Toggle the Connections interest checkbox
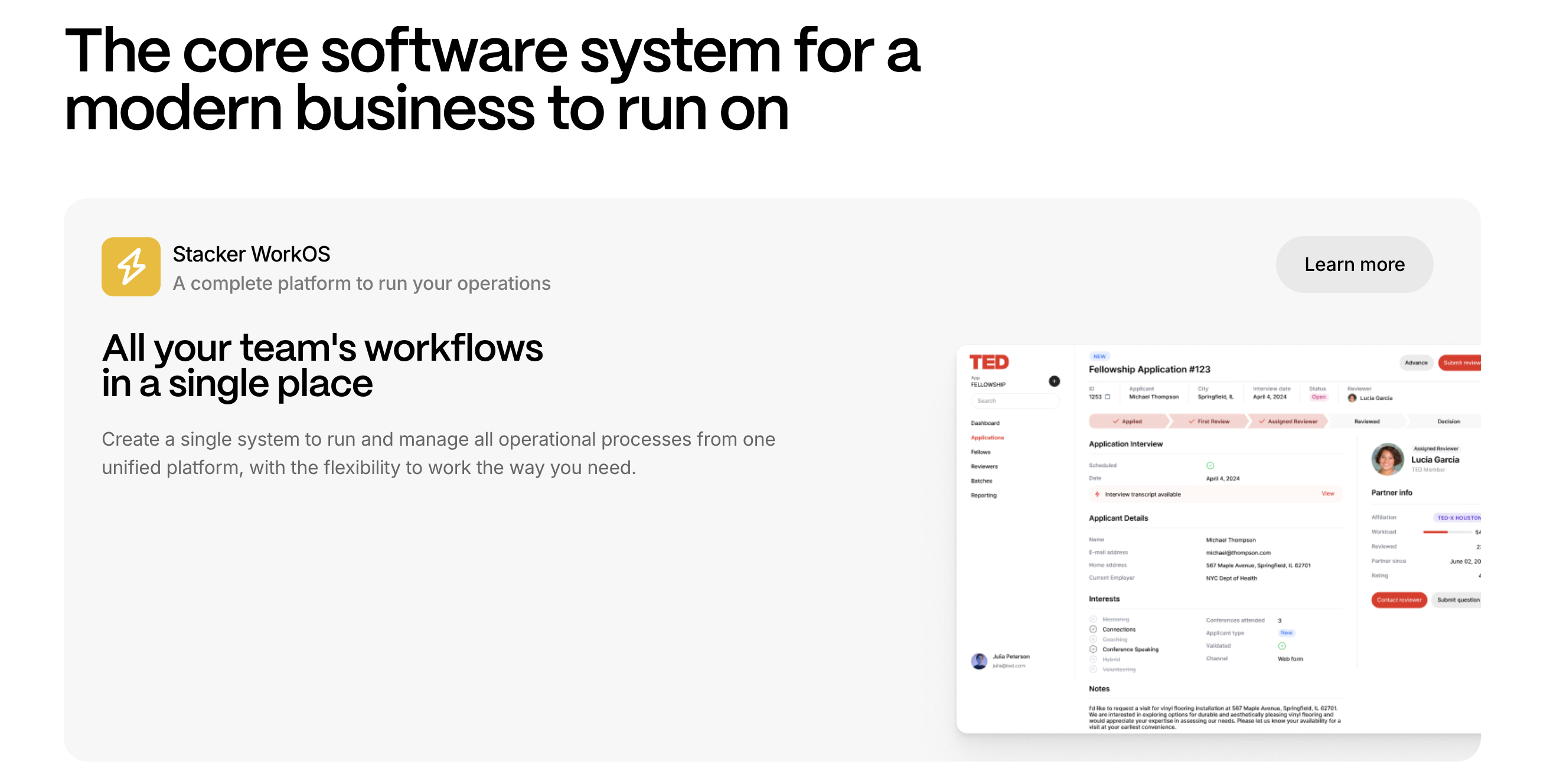Screen dimensions: 1547x784 coord(1093,629)
